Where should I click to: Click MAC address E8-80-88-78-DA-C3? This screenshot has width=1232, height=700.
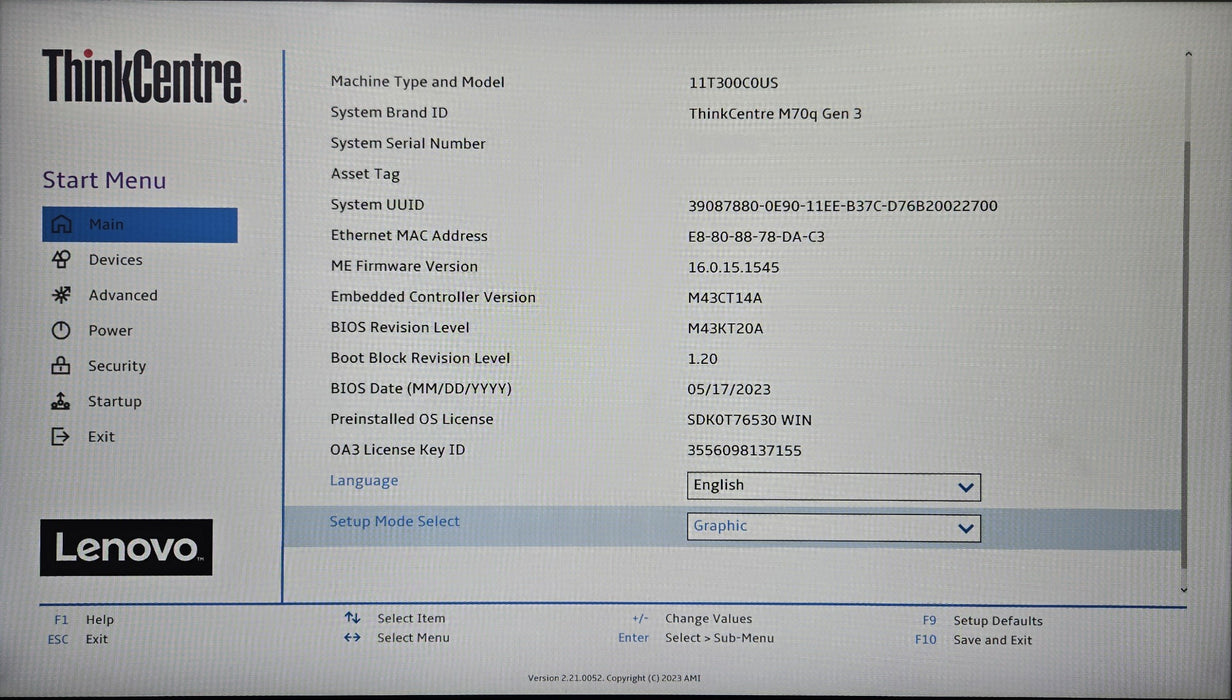756,237
